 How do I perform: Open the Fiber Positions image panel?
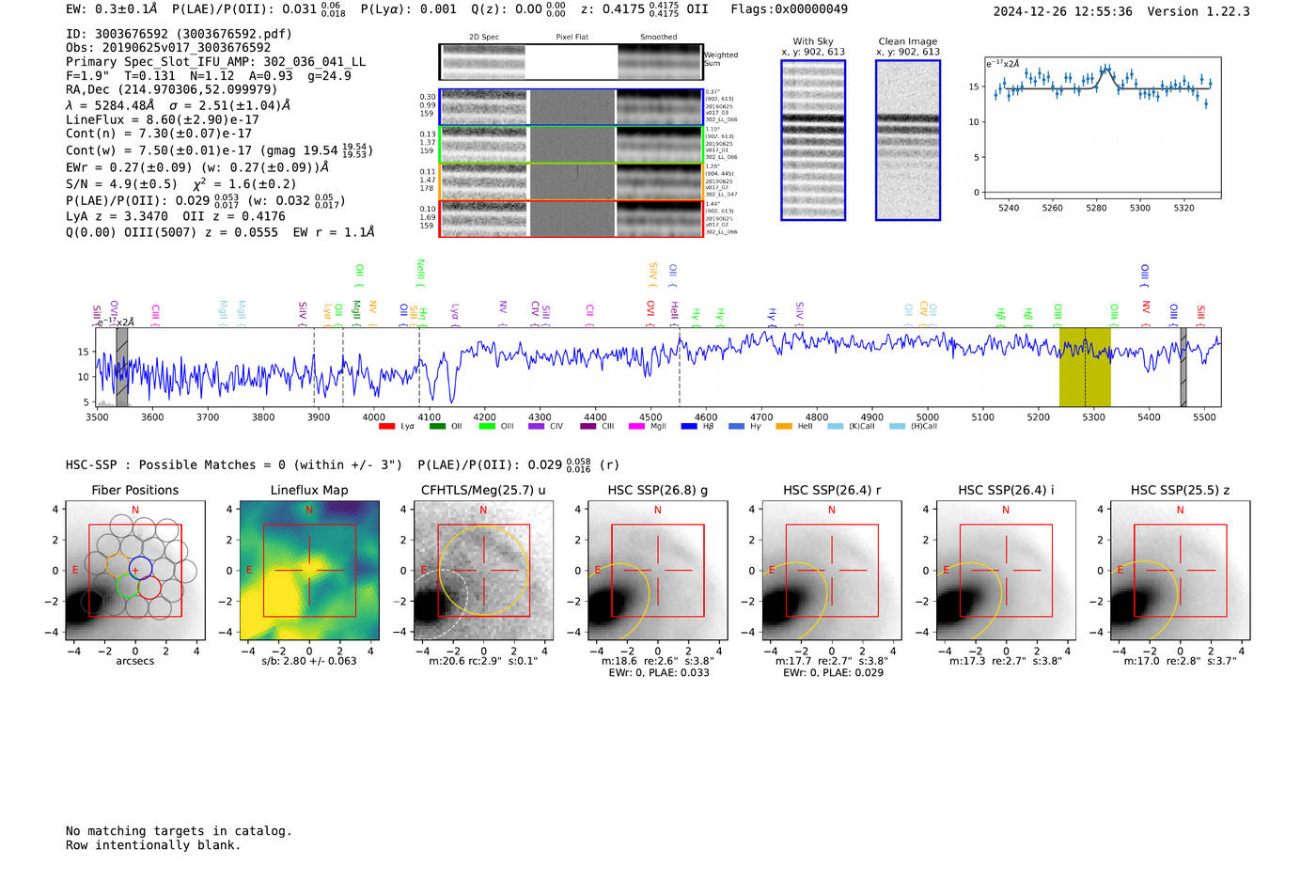tap(135, 571)
